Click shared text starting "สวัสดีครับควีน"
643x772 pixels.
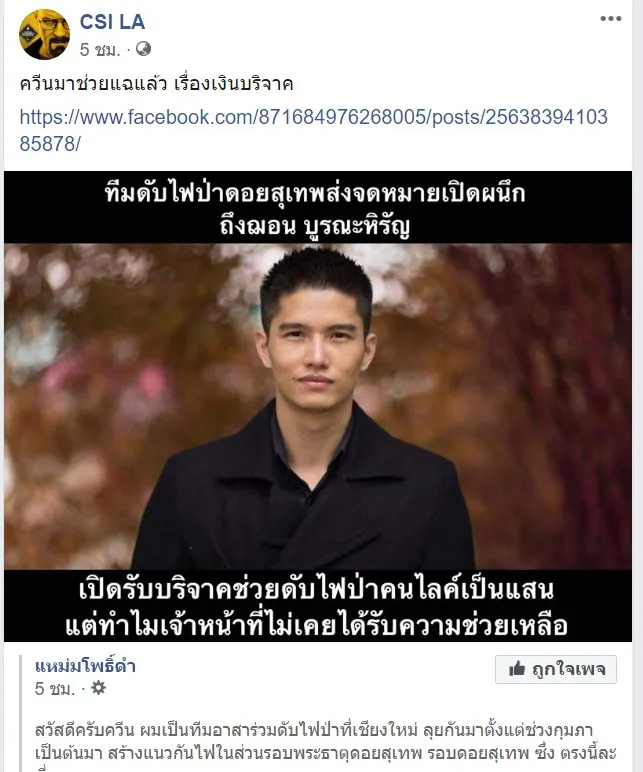click(314, 730)
